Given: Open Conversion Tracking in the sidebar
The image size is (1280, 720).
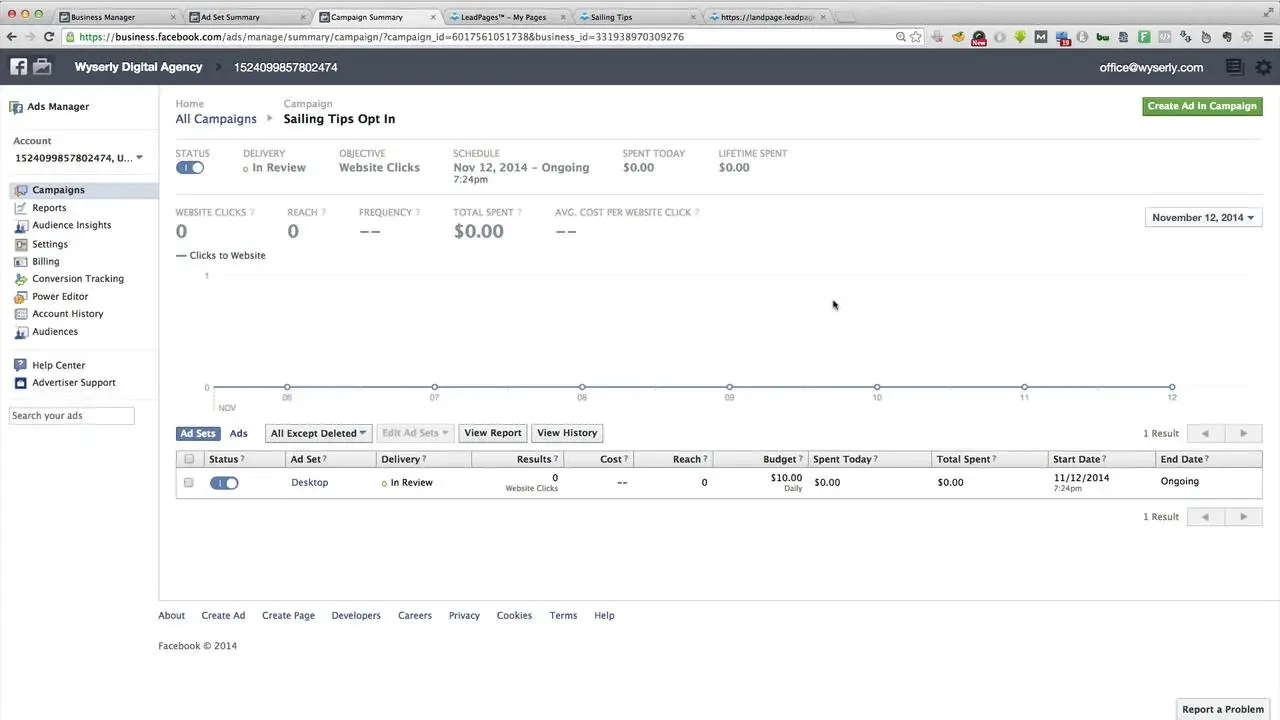Looking at the screenshot, I should coord(78,279).
